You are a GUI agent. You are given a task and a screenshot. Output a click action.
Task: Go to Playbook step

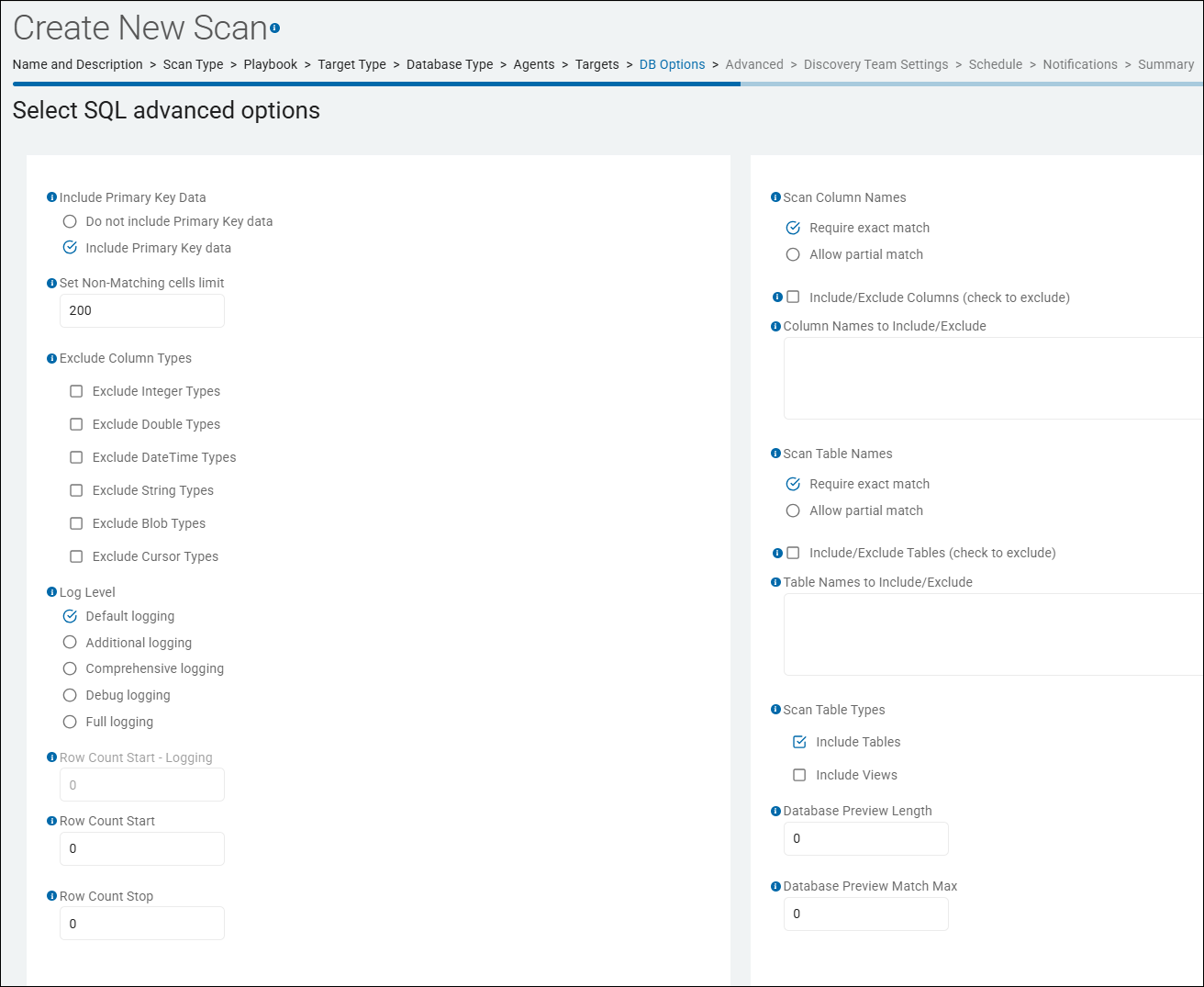tap(271, 64)
